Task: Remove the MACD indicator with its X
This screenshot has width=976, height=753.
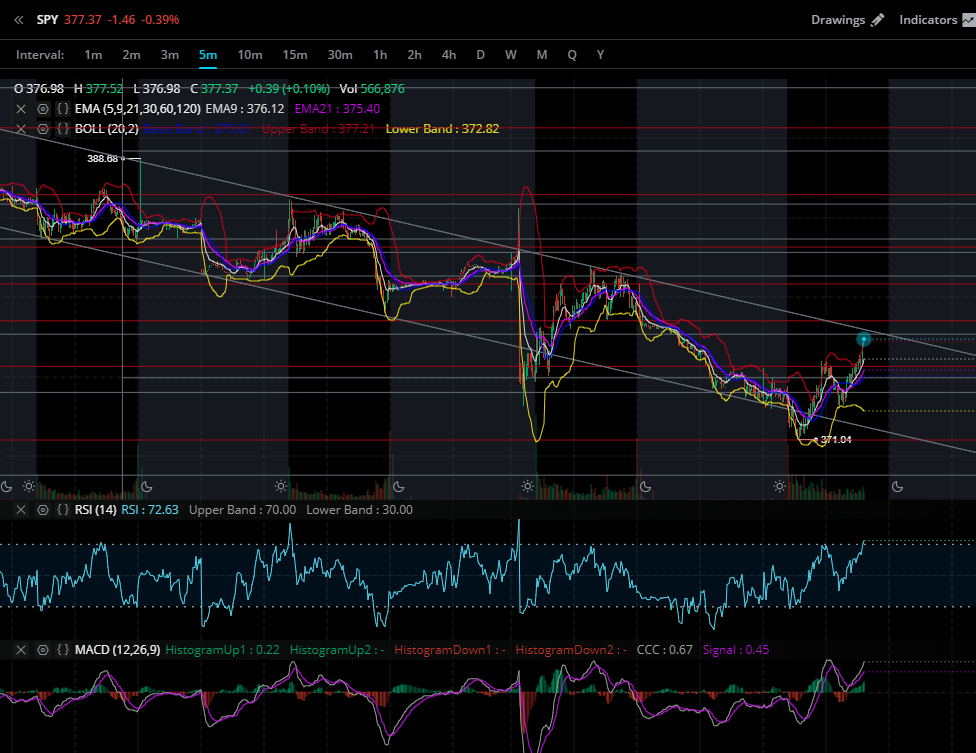Action: click(21, 650)
